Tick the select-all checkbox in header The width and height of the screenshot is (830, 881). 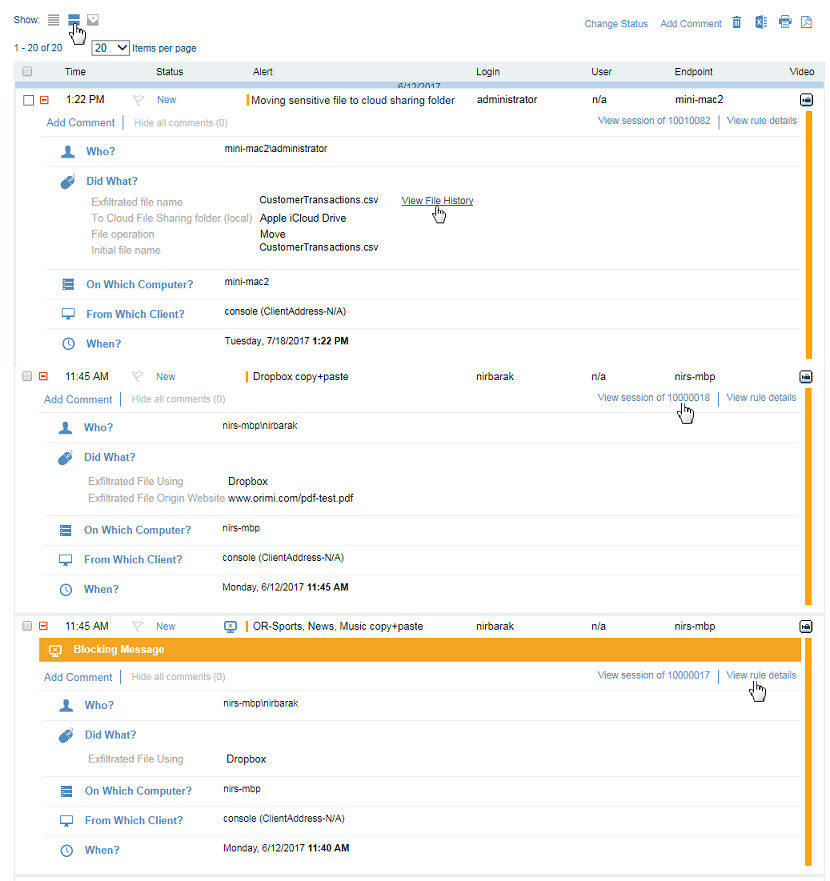click(x=28, y=72)
